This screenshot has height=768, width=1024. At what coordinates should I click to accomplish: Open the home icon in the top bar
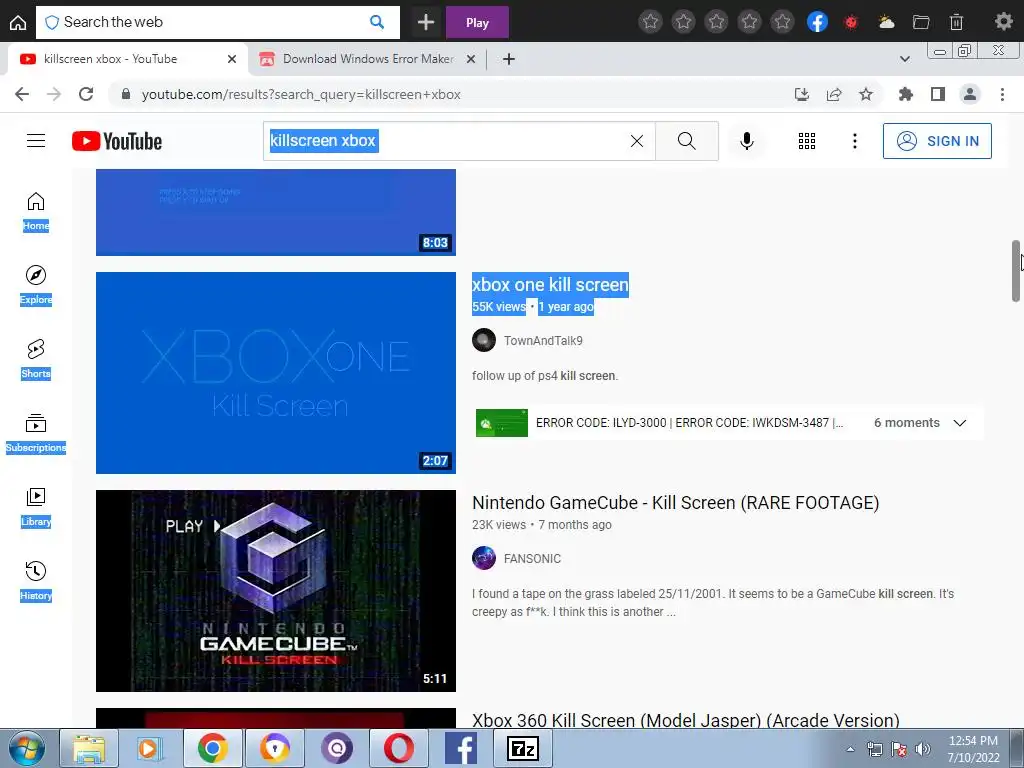tap(18, 22)
